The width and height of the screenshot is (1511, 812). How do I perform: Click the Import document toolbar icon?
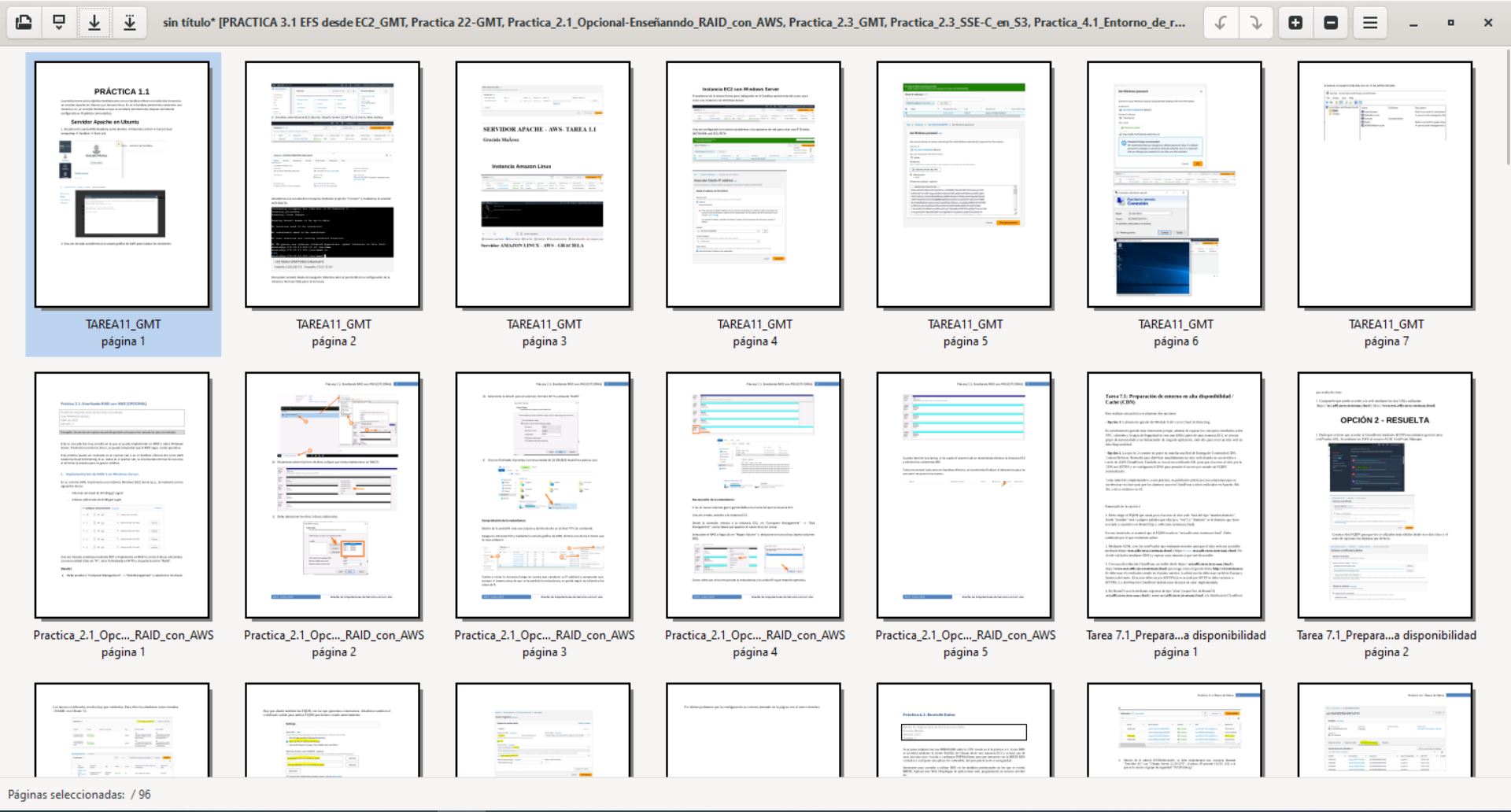59,23
